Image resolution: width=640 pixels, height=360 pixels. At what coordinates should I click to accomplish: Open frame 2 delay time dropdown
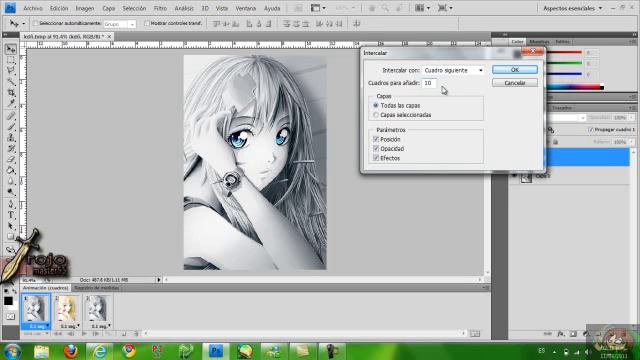[78, 326]
